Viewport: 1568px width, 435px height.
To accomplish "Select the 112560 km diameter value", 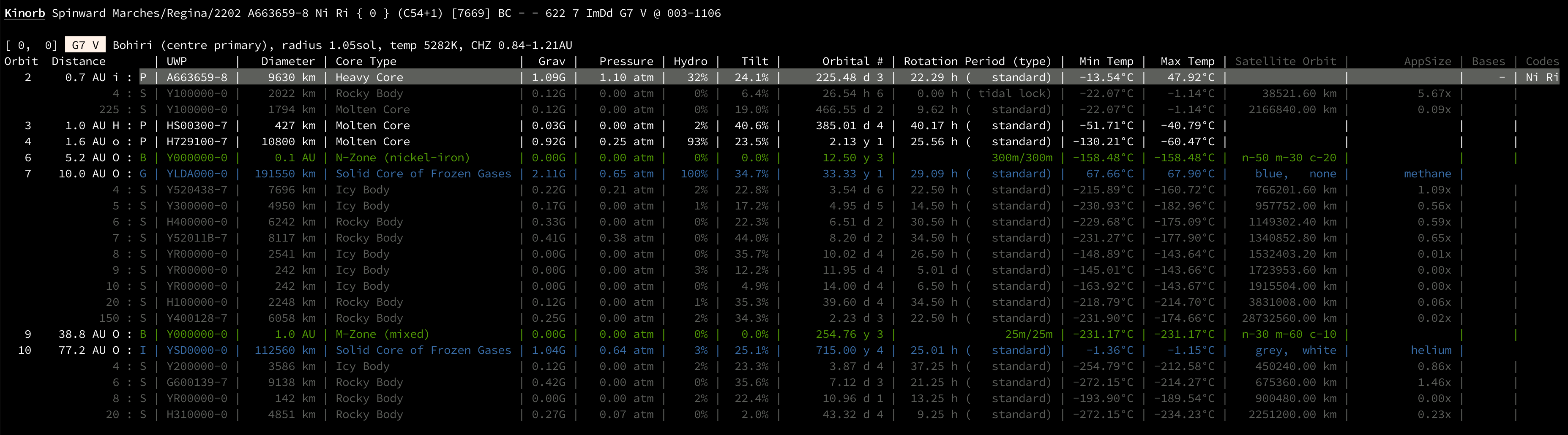I will 285,350.
